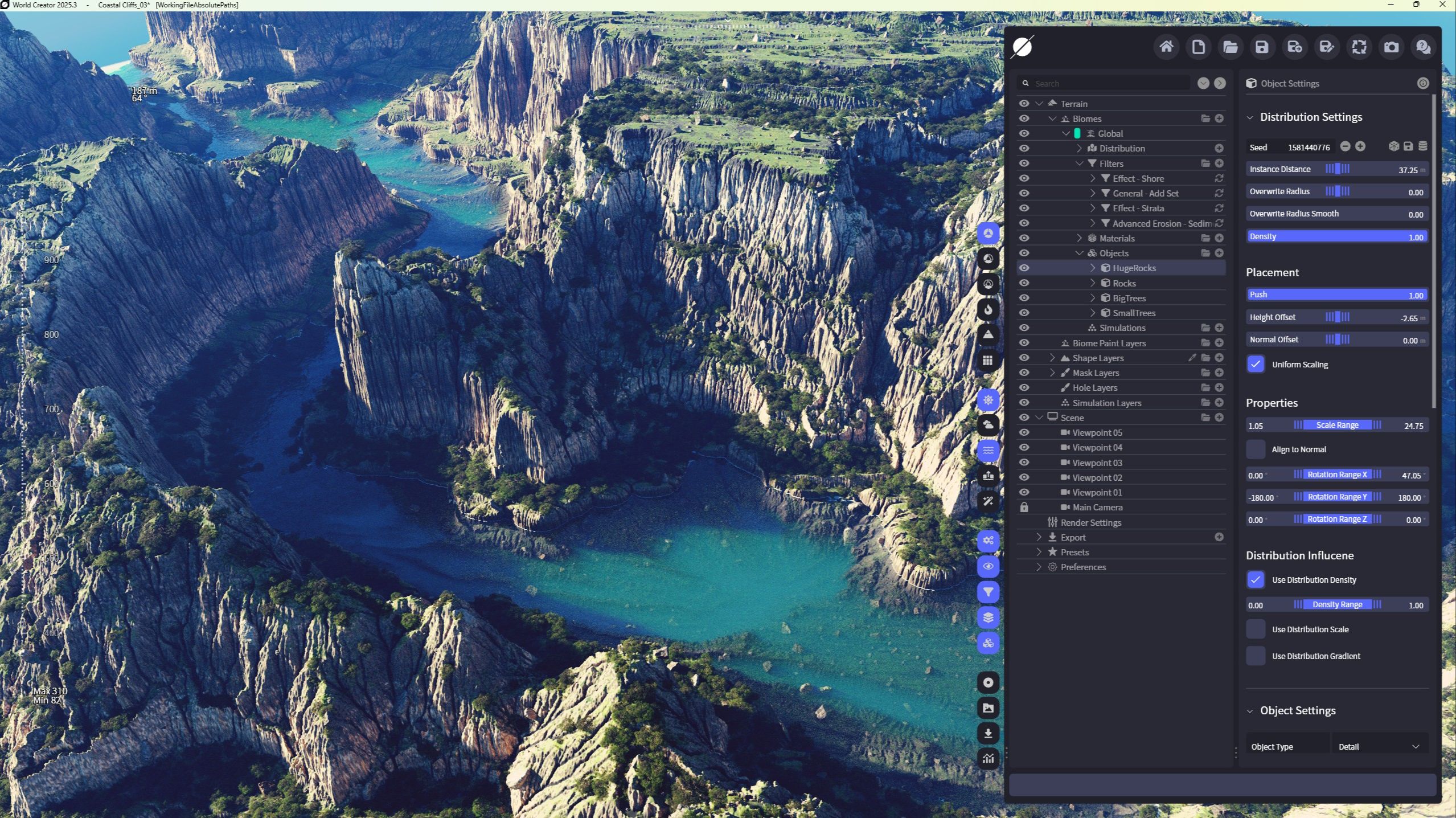This screenshot has height=818, width=1456.
Task: Click the Home icon in top toolbar
Action: click(x=1166, y=47)
